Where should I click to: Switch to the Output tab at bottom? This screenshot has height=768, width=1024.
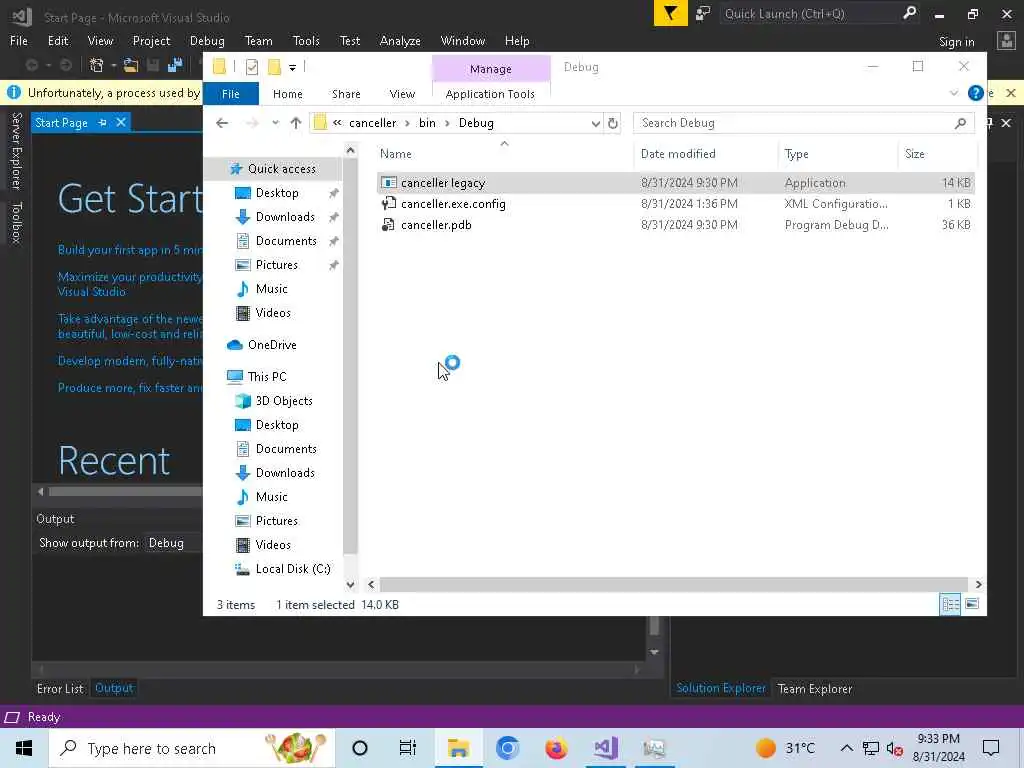pos(114,688)
